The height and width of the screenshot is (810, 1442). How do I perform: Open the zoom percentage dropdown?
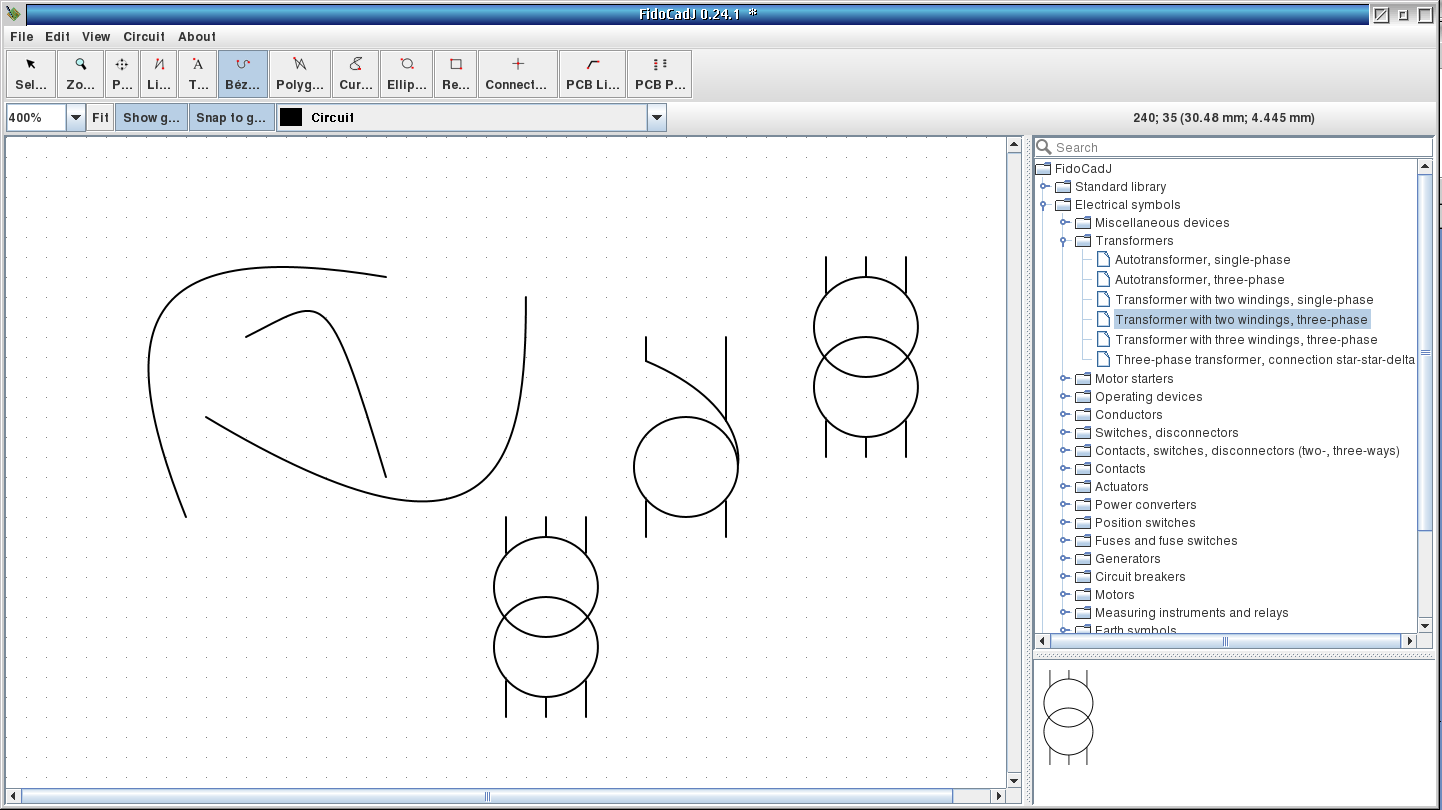76,118
